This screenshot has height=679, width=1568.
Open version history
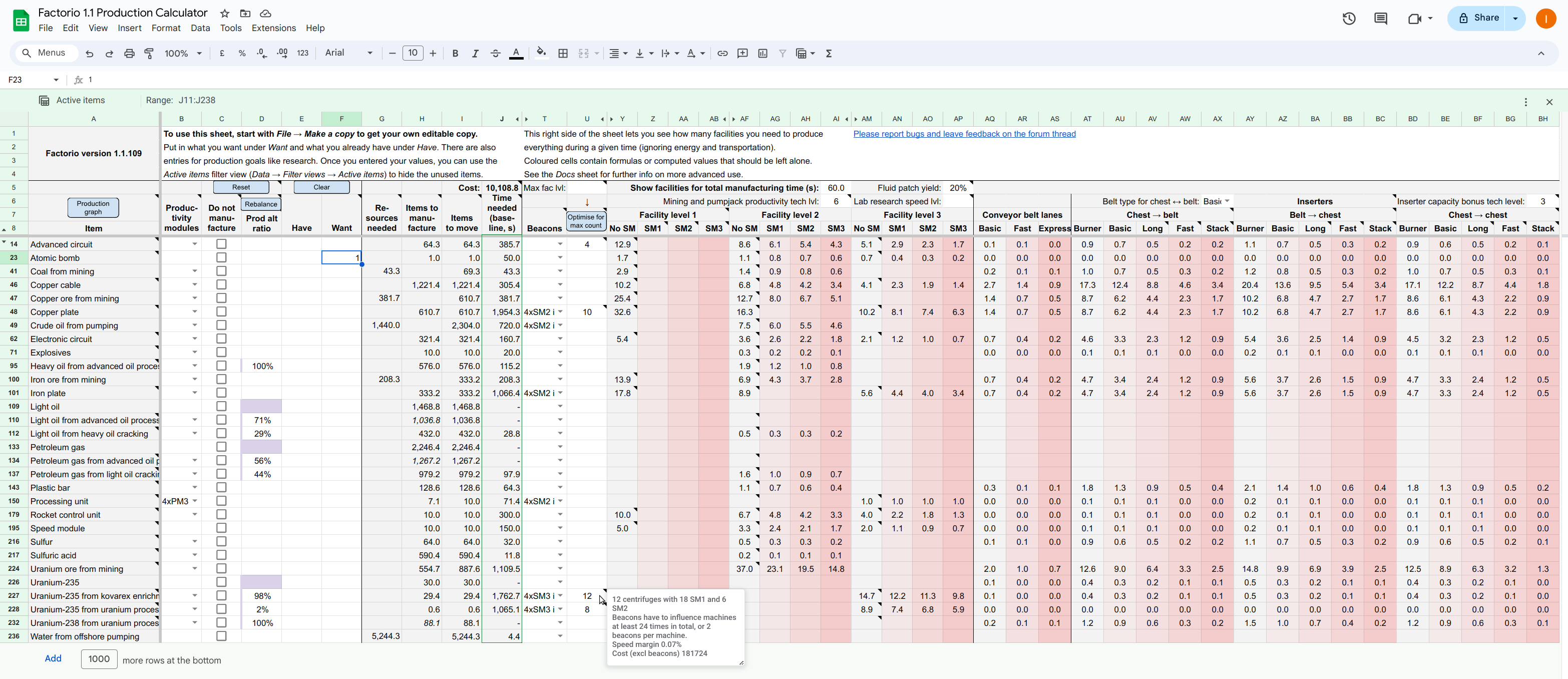coord(1349,18)
